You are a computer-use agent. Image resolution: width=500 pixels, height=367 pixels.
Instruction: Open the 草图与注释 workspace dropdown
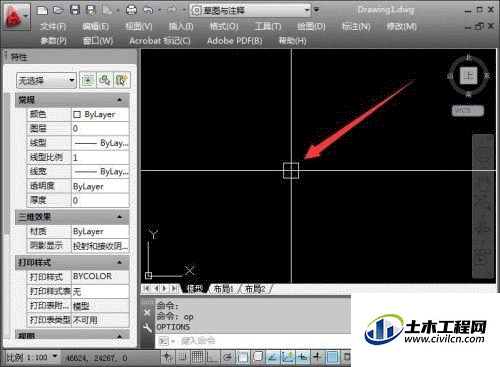[x=250, y=11]
